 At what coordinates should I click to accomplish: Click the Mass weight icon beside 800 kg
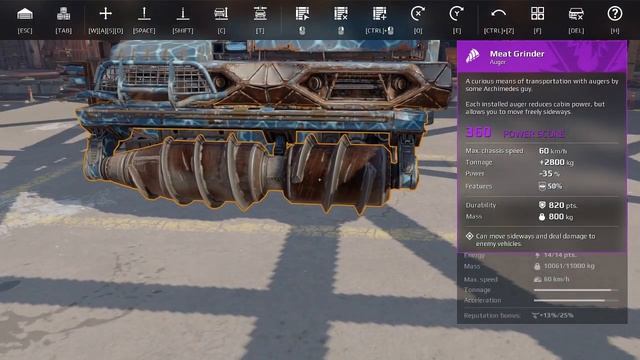(x=542, y=217)
